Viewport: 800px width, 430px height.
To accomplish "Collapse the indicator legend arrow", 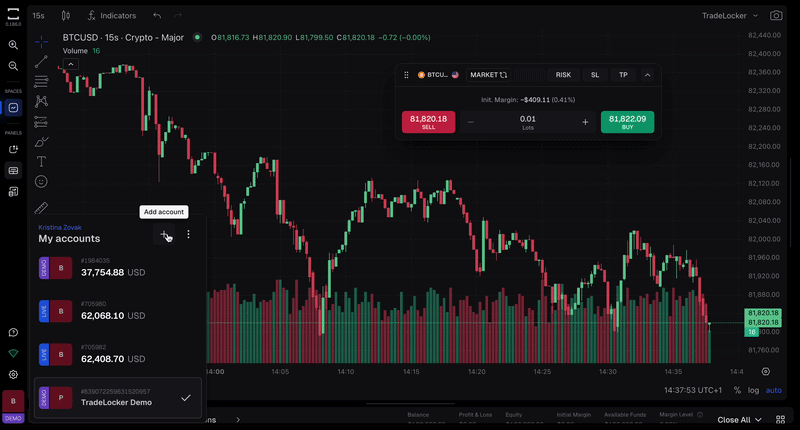I will [70, 64].
